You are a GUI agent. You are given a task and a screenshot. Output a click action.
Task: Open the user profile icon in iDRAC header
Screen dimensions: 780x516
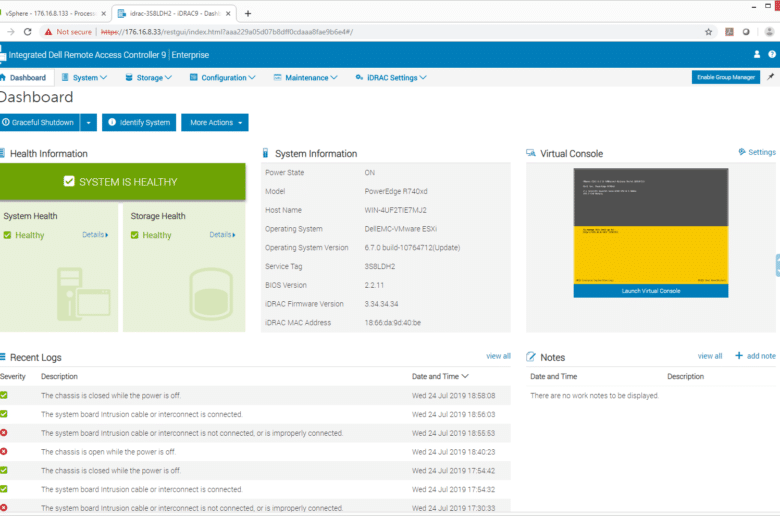pyautogui.click(x=757, y=55)
